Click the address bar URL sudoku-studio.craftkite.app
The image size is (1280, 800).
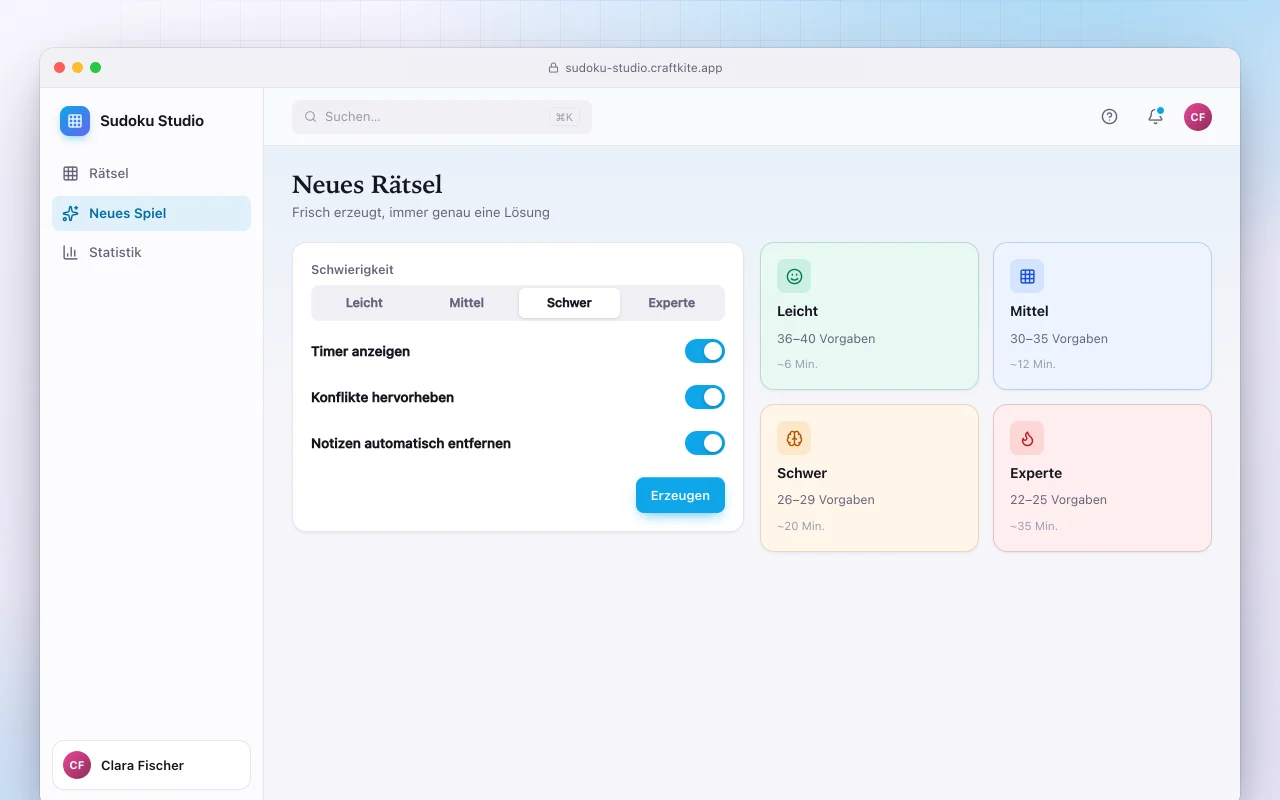(644, 68)
